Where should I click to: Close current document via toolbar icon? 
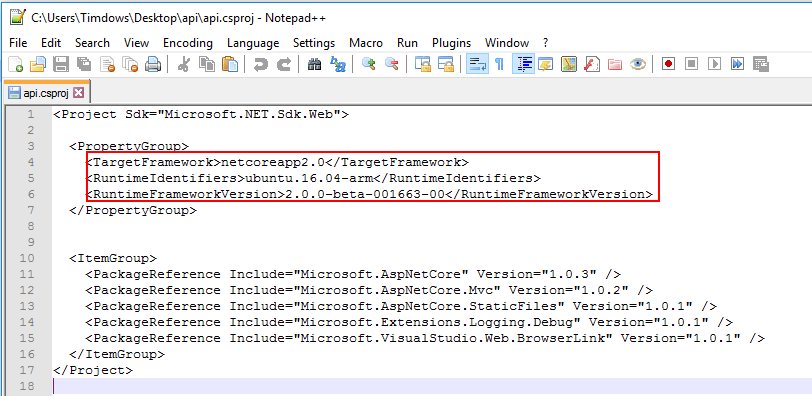pyautogui.click(x=107, y=64)
